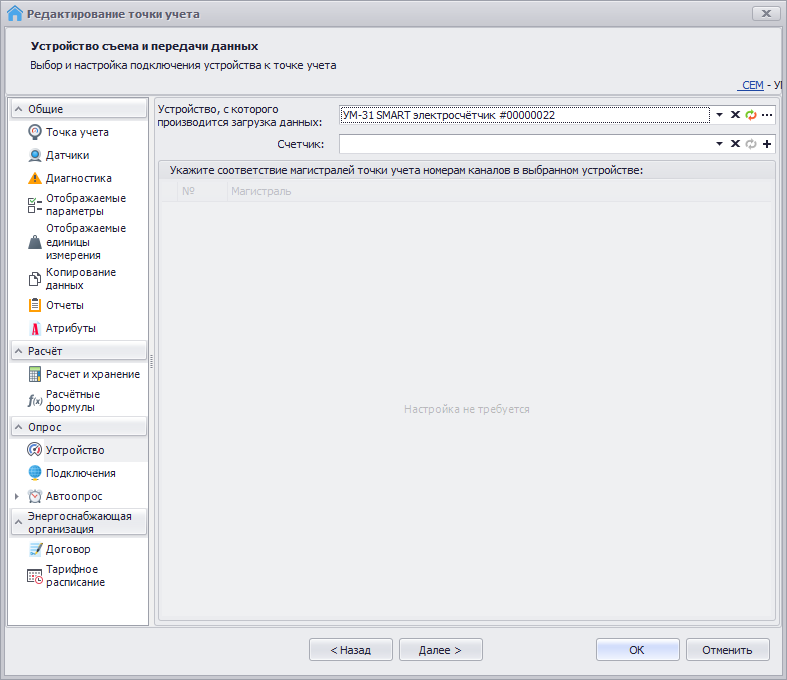787x680 pixels.
Task: Open the Точка учета settings page
Action: [x=77, y=132]
